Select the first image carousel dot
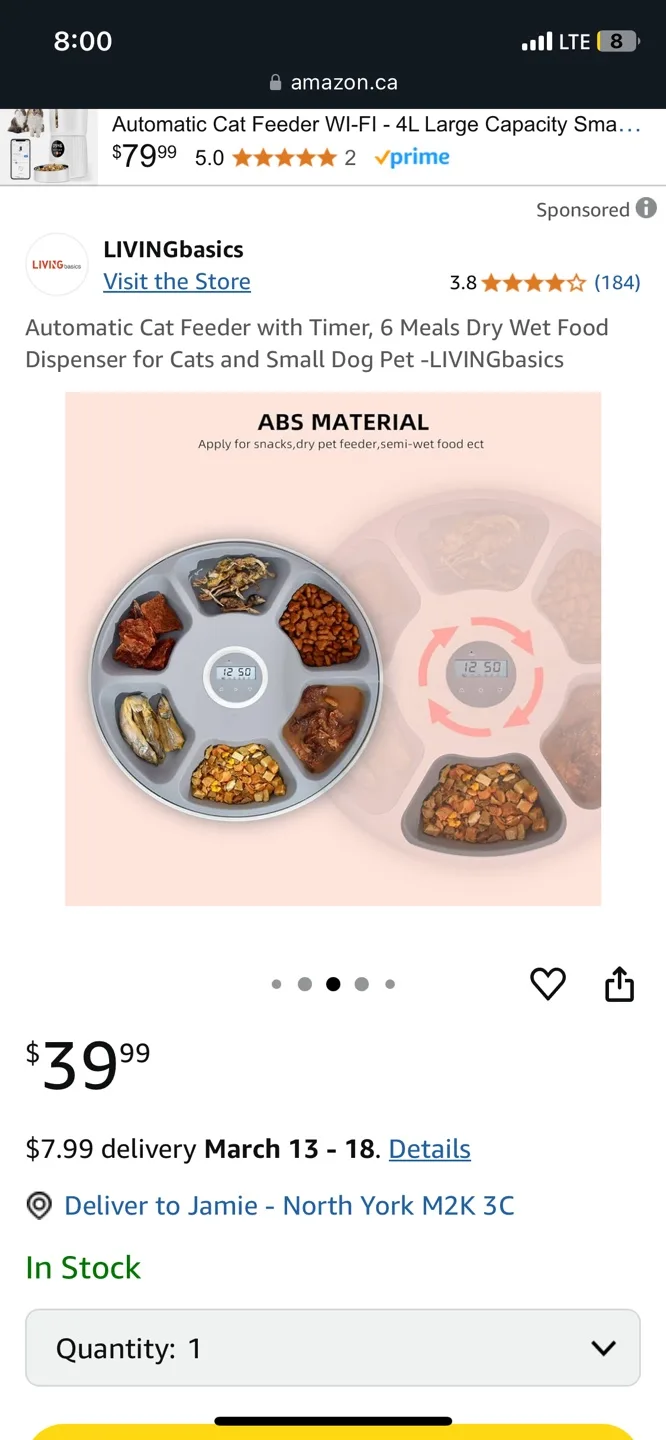666x1440 pixels. (276, 984)
